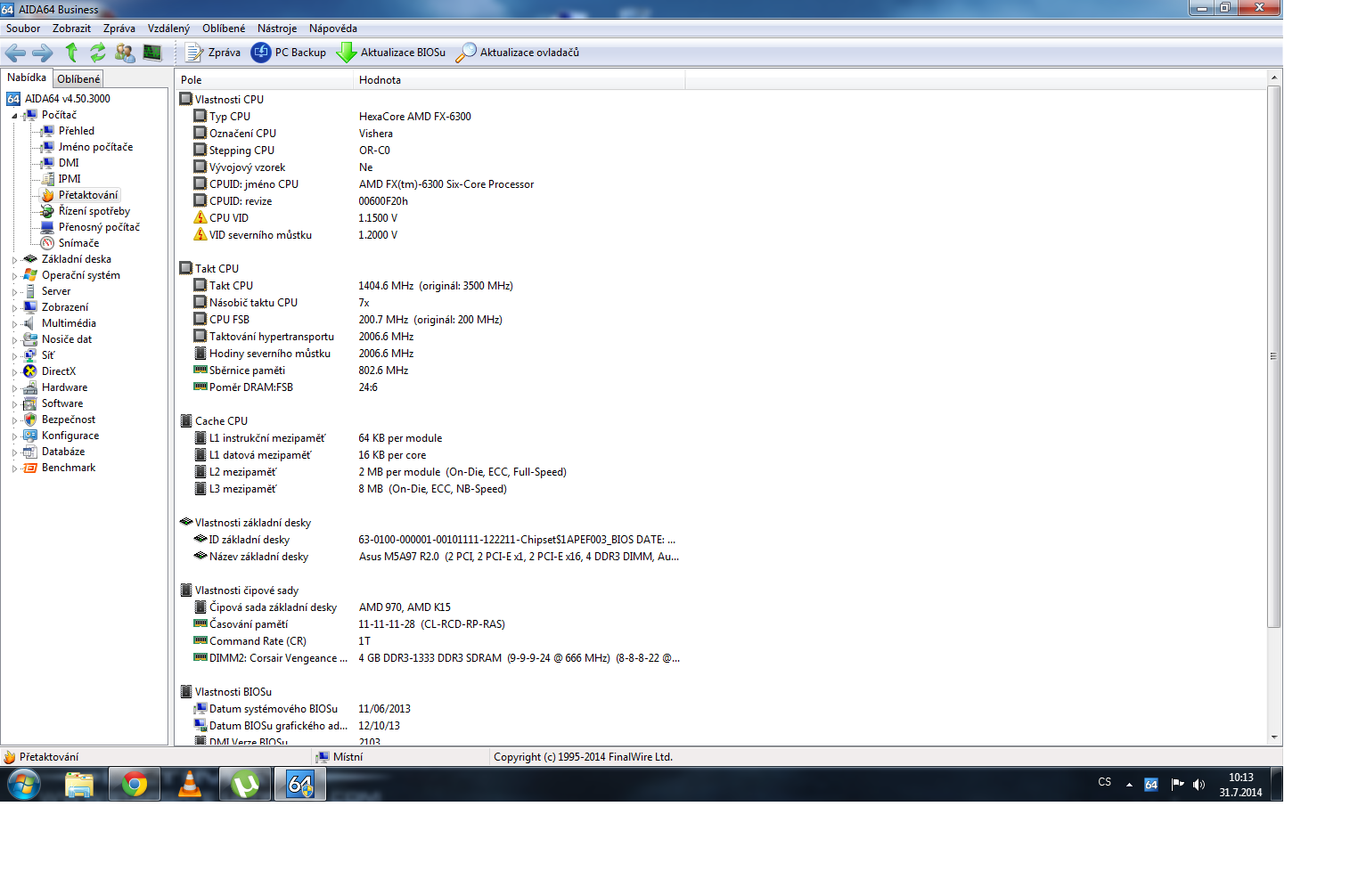Click the Databáze tree icon
The image size is (1358, 896).
point(30,452)
